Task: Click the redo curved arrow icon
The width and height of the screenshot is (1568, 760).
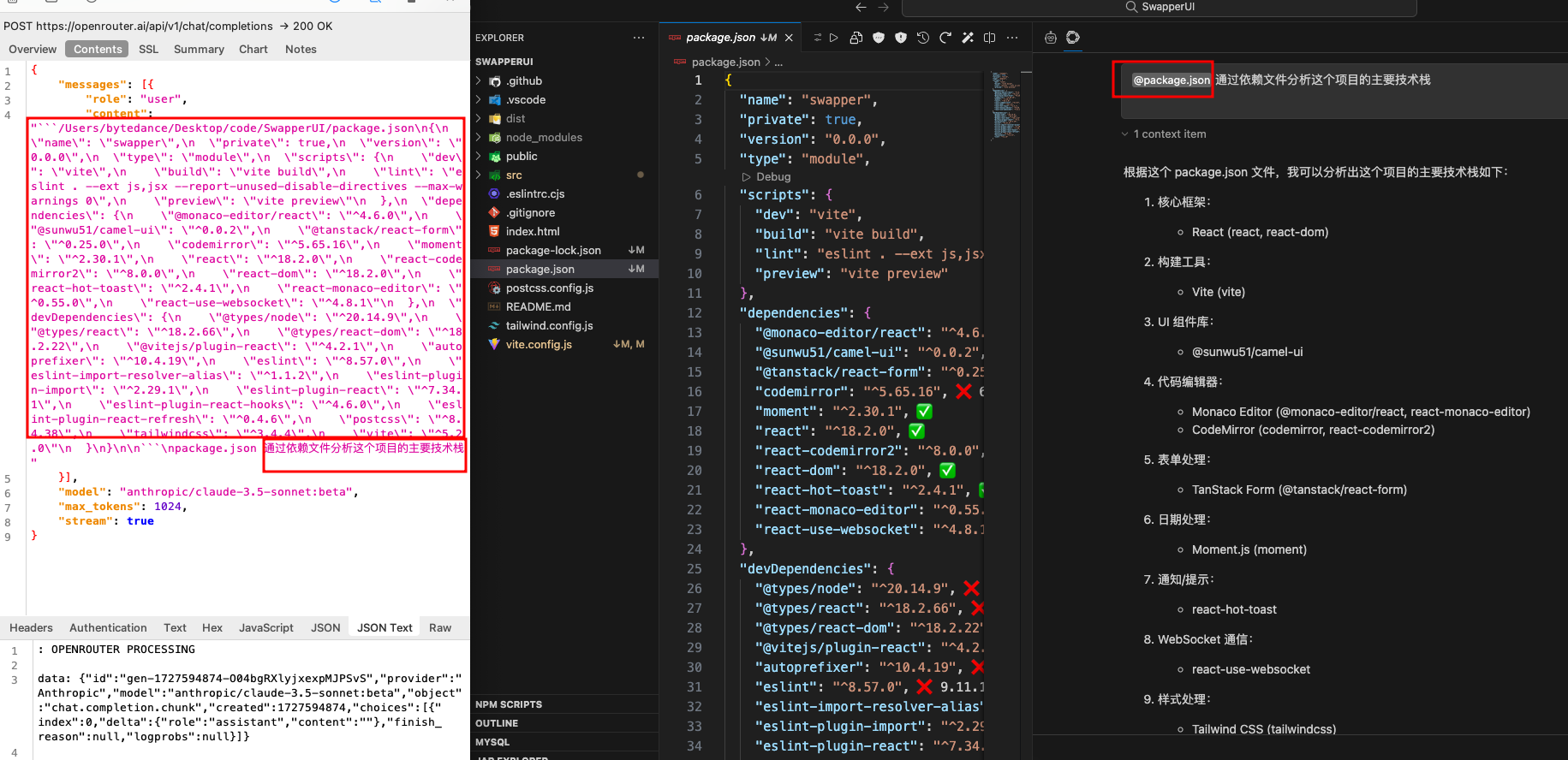Action: click(x=945, y=38)
